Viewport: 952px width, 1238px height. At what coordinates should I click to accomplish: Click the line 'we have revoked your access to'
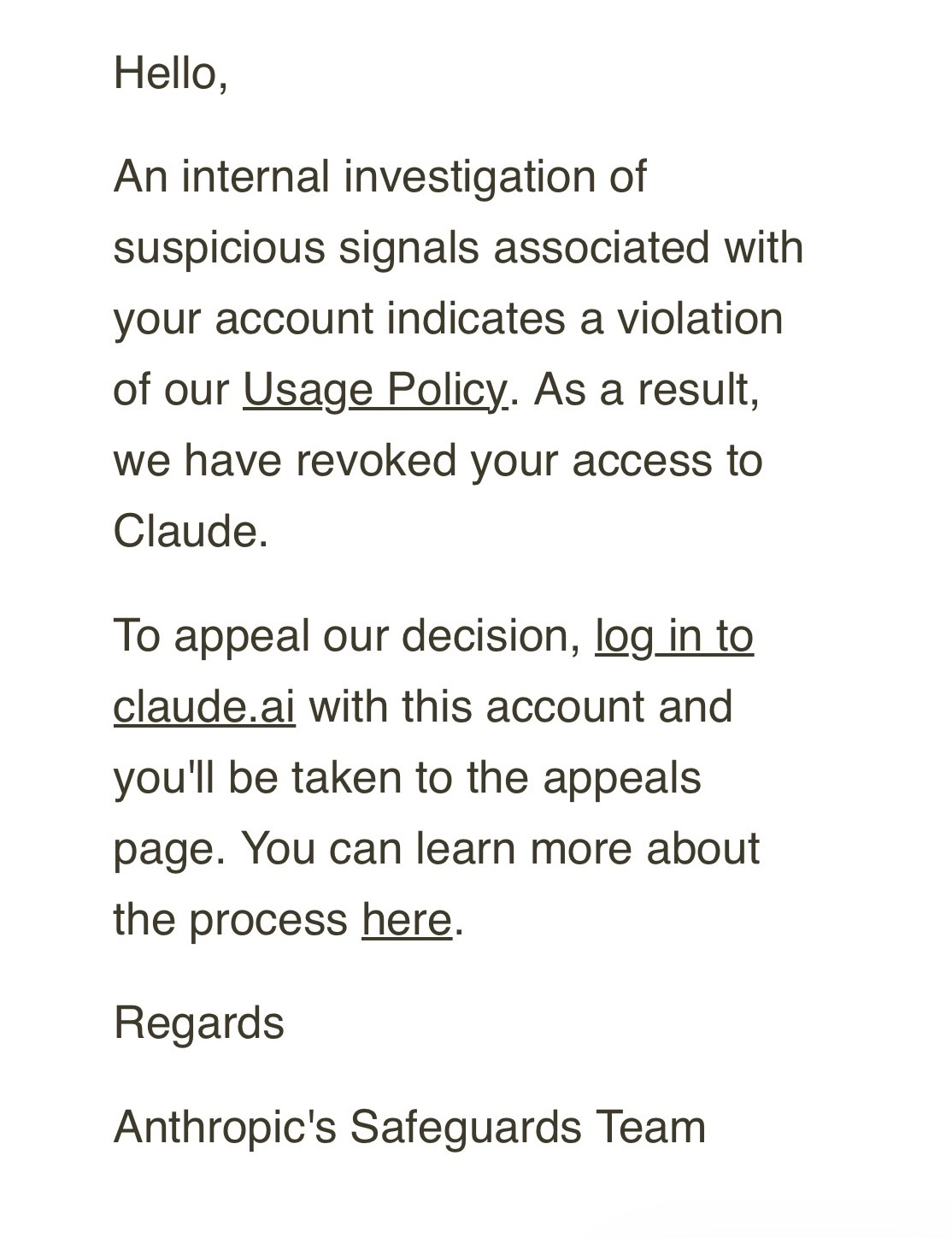pos(438,461)
